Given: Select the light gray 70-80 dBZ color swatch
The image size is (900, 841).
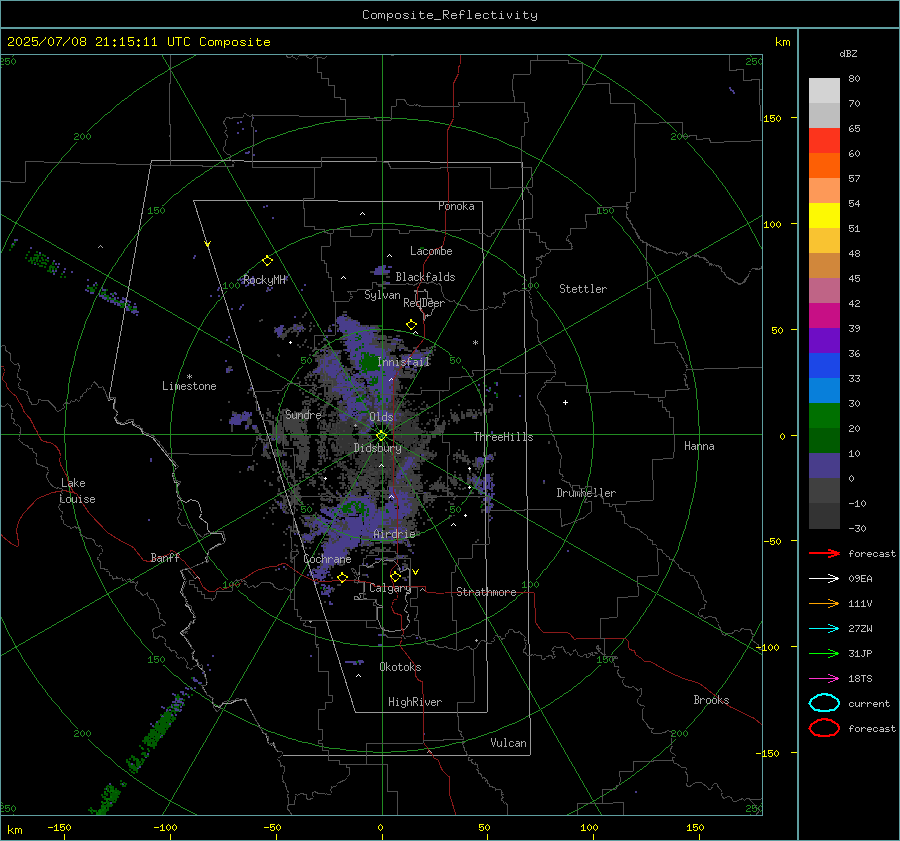Looking at the screenshot, I should click(x=824, y=91).
